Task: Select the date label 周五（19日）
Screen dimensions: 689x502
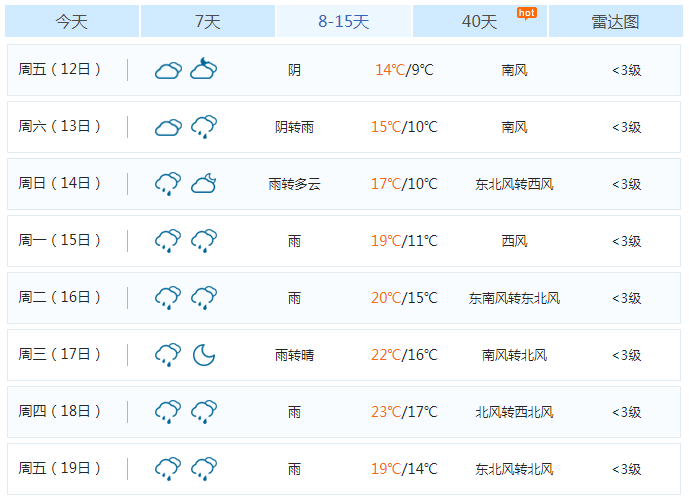Action: (x=59, y=469)
